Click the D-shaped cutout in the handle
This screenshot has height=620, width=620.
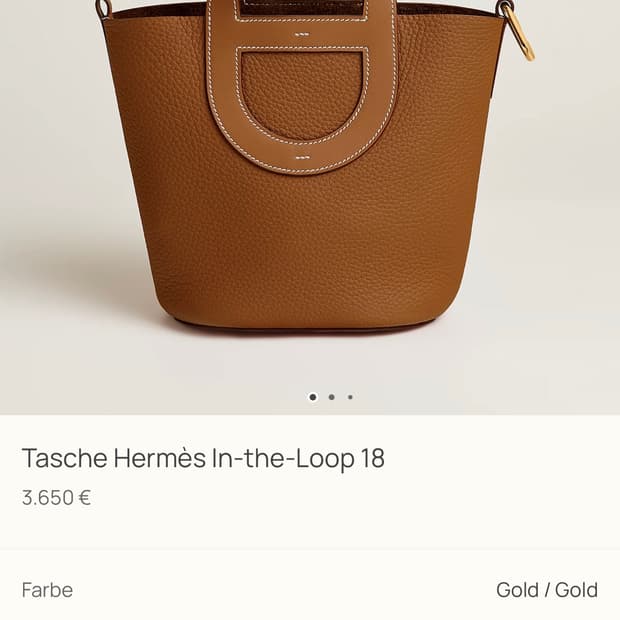click(x=302, y=95)
